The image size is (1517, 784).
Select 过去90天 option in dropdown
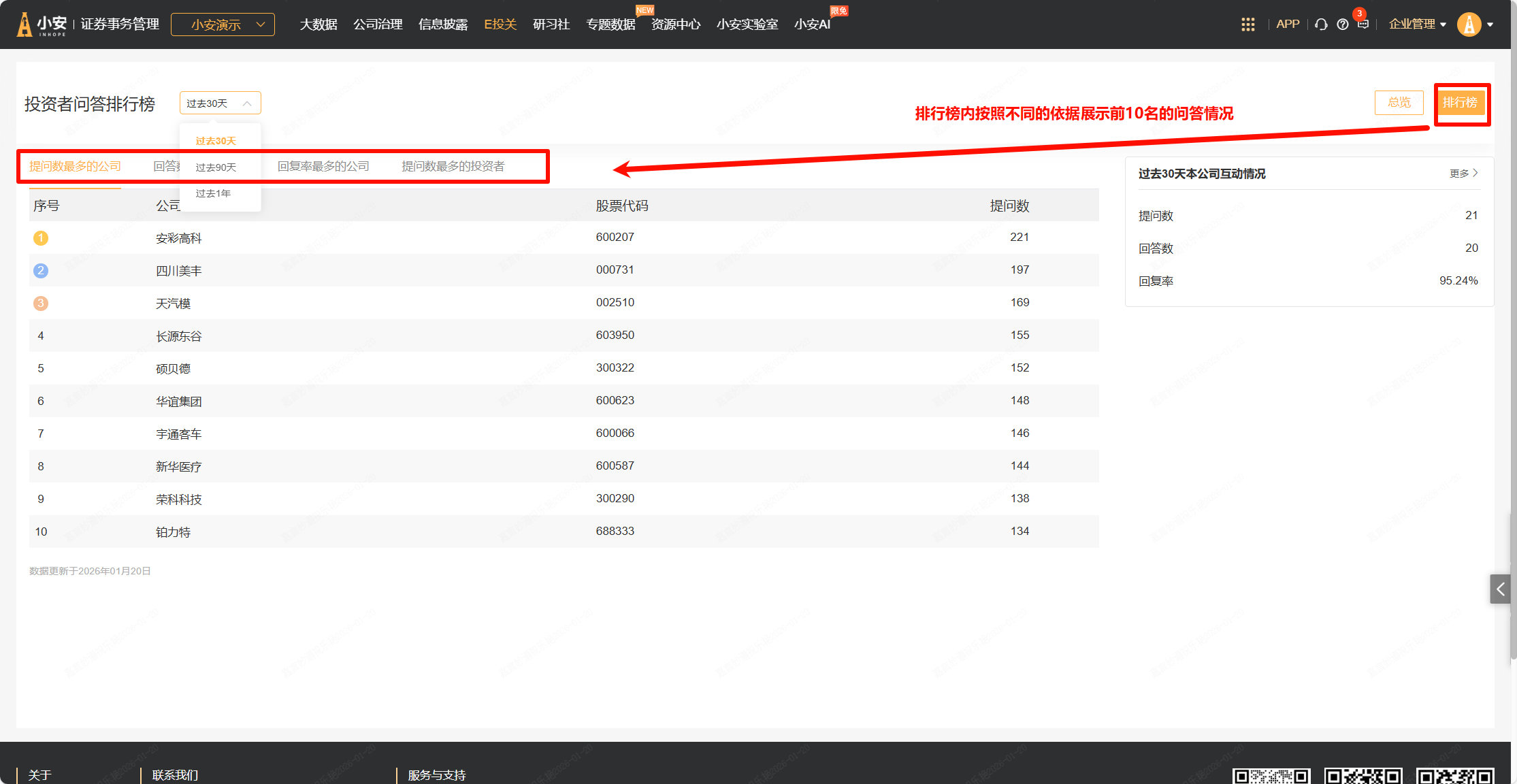click(216, 167)
